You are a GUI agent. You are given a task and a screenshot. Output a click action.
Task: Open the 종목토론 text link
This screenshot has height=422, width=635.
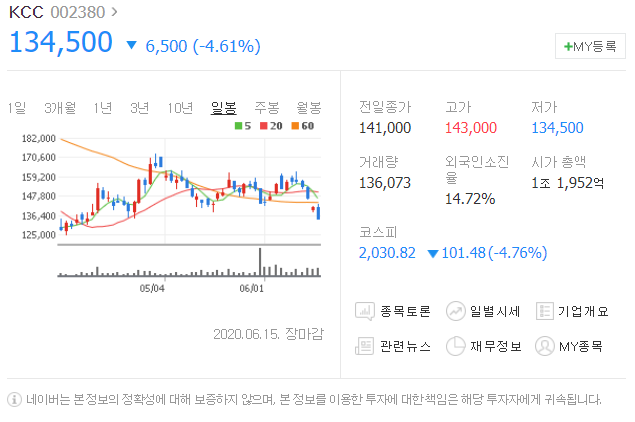(405, 311)
